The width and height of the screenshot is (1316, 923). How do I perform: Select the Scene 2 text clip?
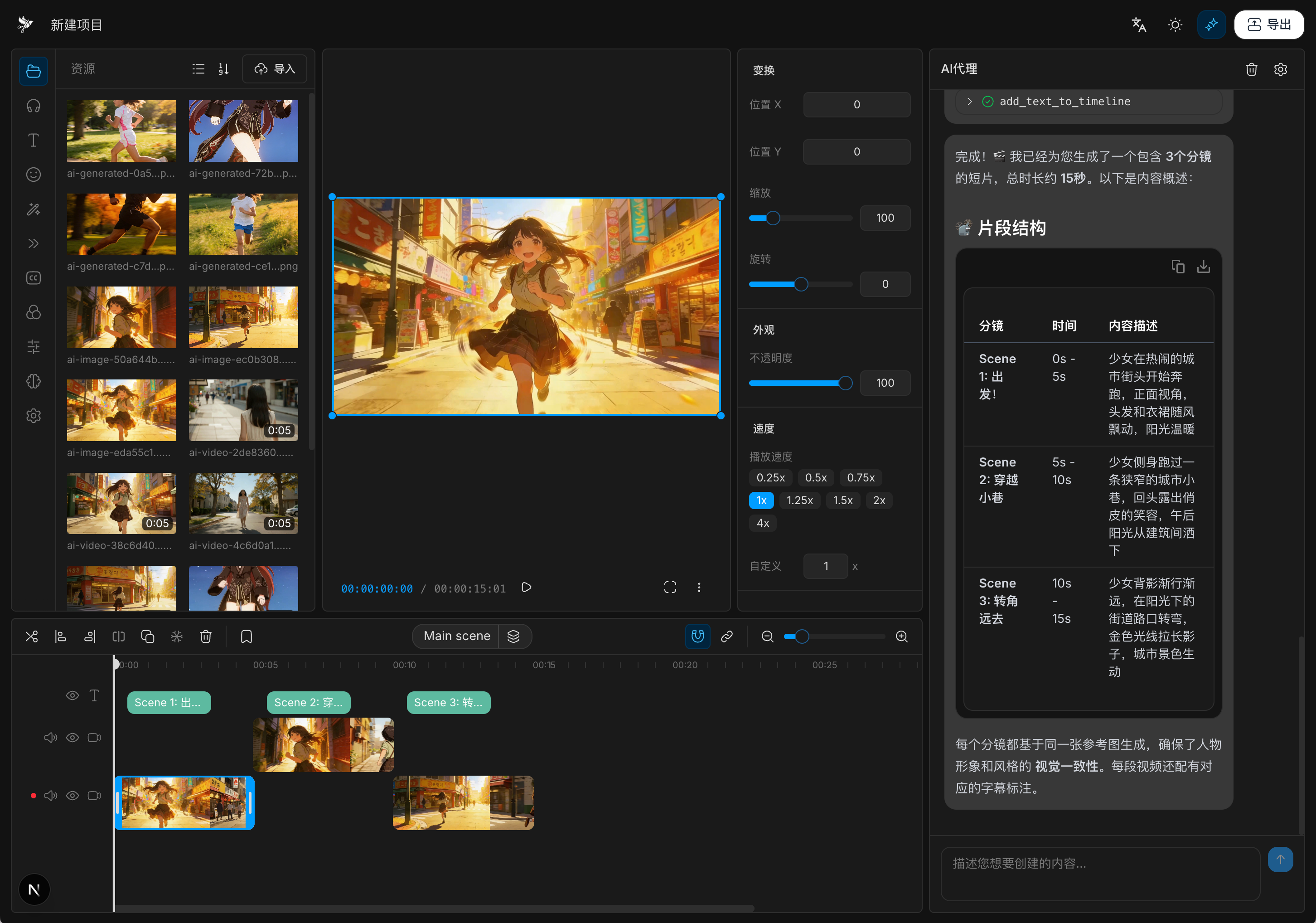point(308,702)
